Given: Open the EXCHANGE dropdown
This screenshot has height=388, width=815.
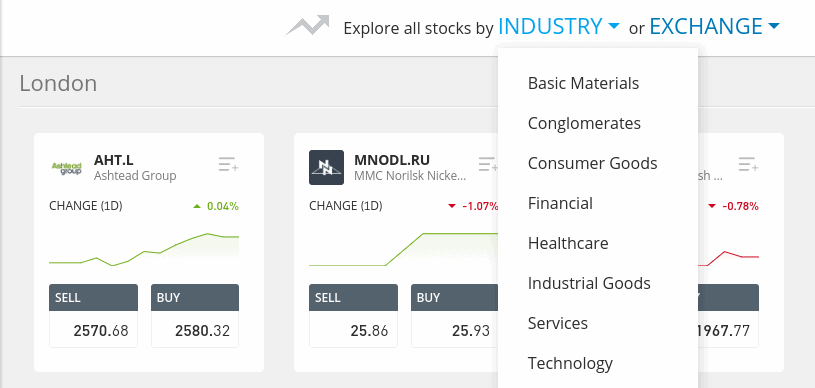Looking at the screenshot, I should tap(715, 26).
